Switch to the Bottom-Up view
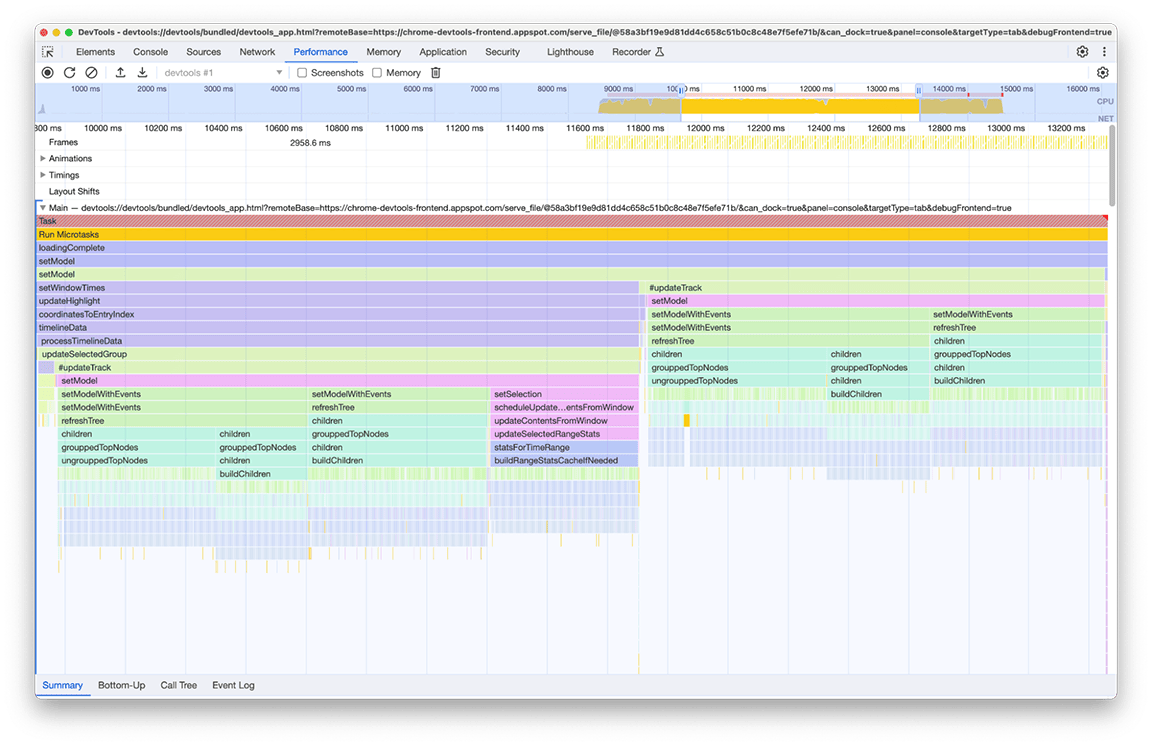1152x746 pixels. click(121, 685)
